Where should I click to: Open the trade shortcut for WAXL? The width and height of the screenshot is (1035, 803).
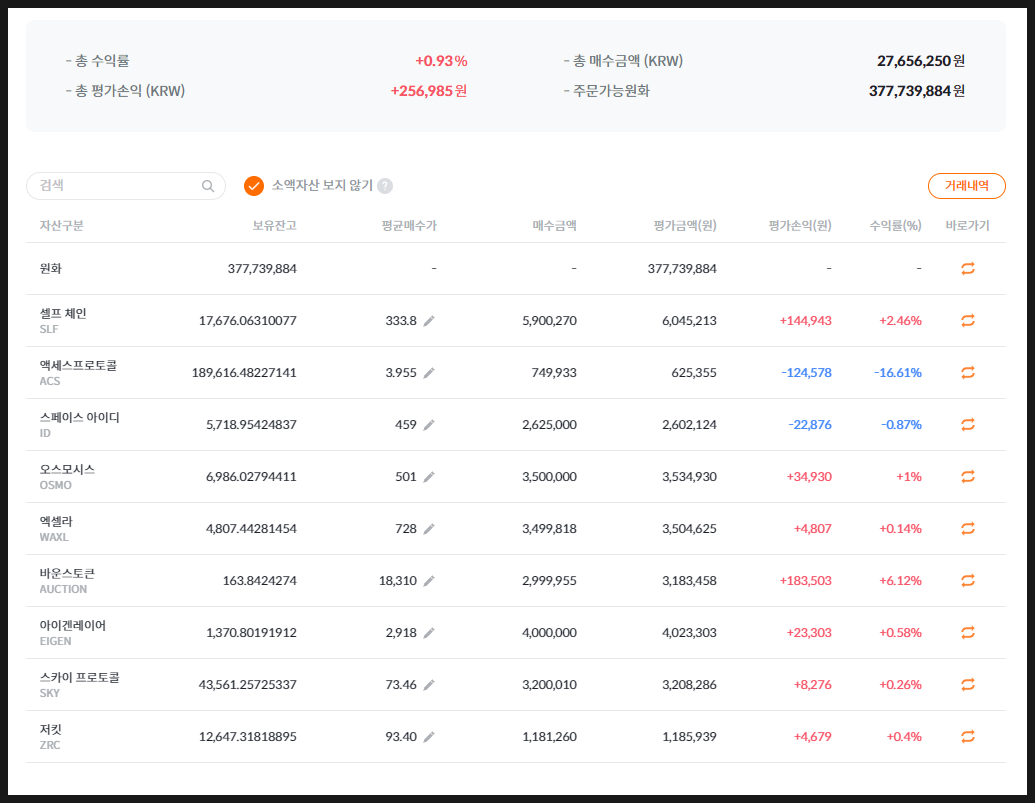pyautogui.click(x=968, y=529)
